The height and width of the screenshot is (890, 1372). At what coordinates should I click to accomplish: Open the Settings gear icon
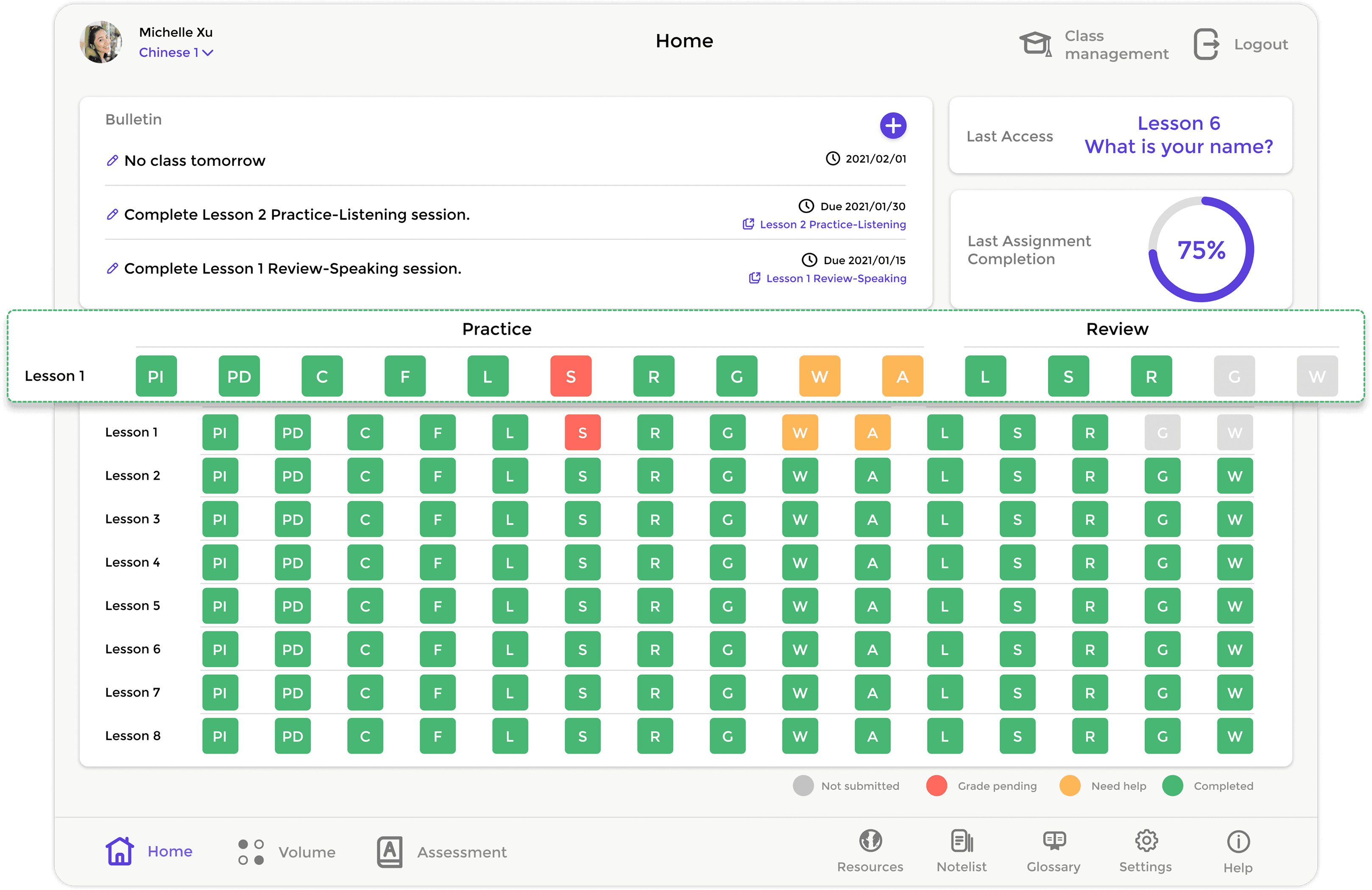point(1146,840)
